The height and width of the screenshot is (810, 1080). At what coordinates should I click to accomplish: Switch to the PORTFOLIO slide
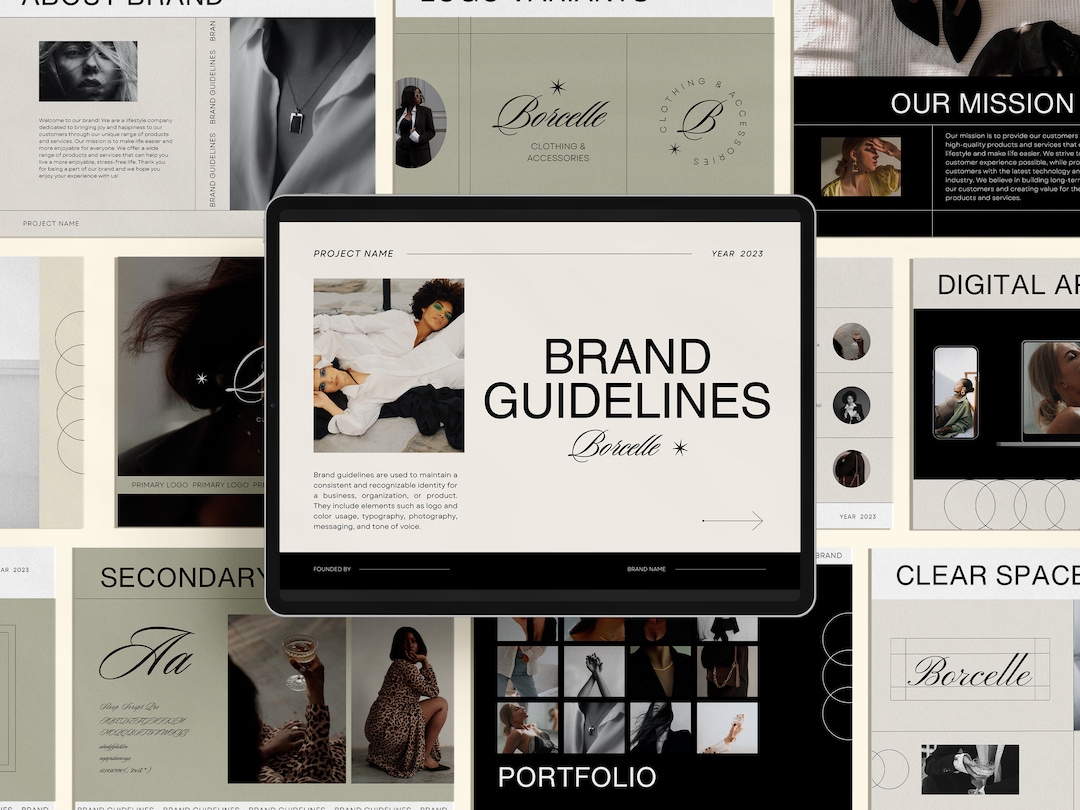pyautogui.click(x=575, y=777)
